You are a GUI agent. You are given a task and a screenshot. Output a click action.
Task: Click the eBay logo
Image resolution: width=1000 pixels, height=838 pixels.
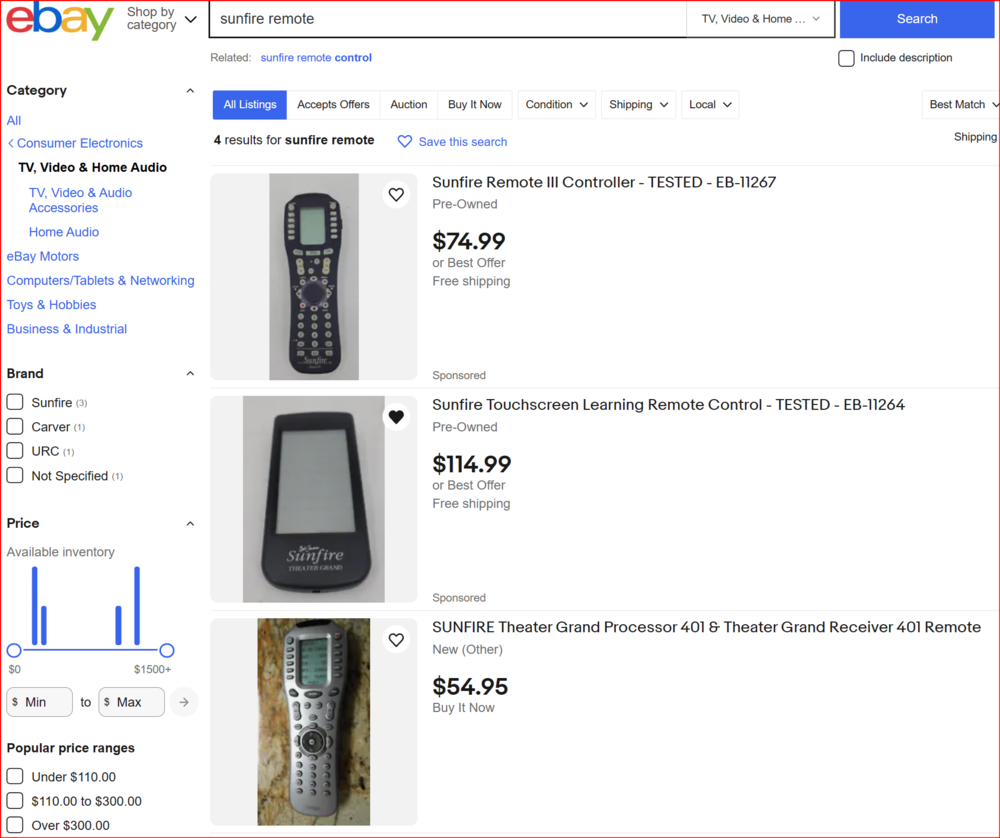point(60,20)
